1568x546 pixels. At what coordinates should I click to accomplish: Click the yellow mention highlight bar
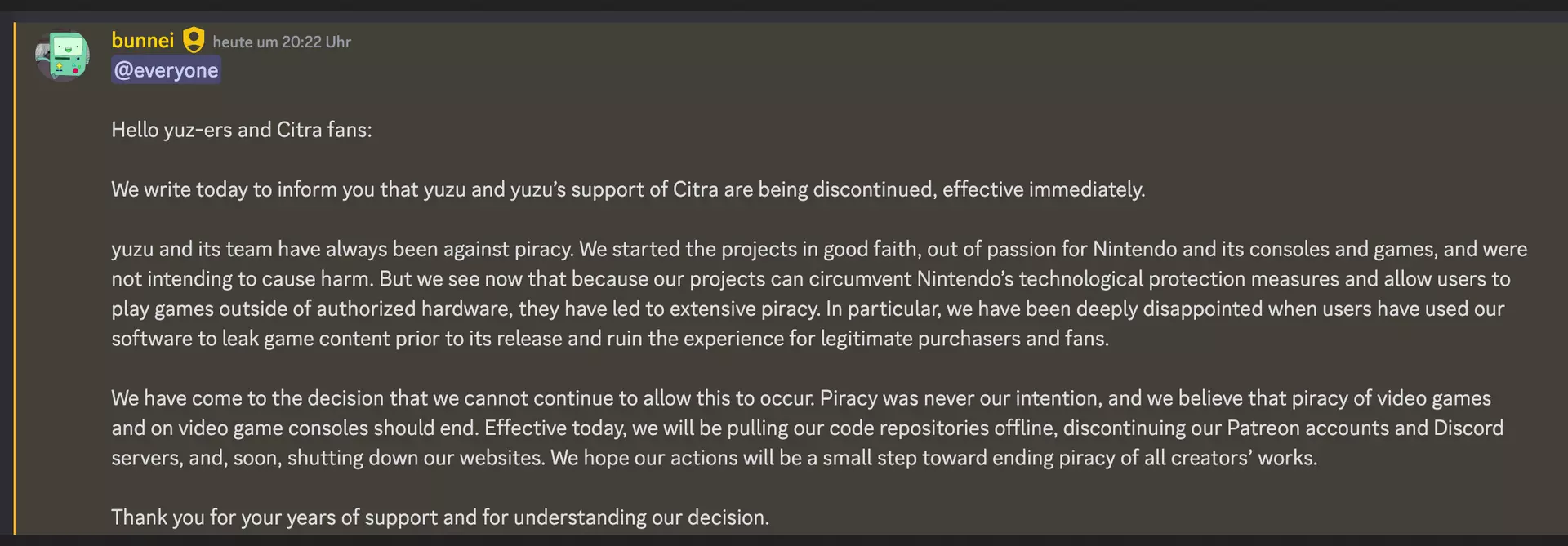click(14, 278)
